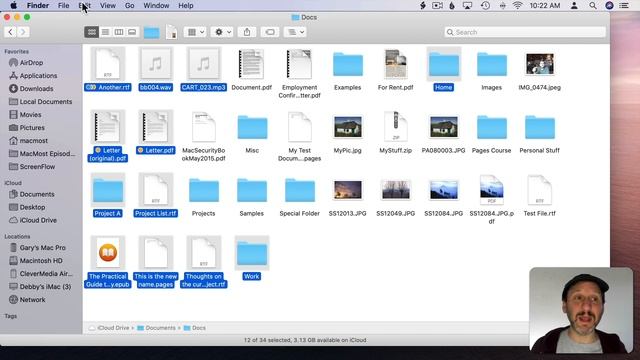Select the Home folder
This screenshot has height=360, width=640.
[444, 64]
